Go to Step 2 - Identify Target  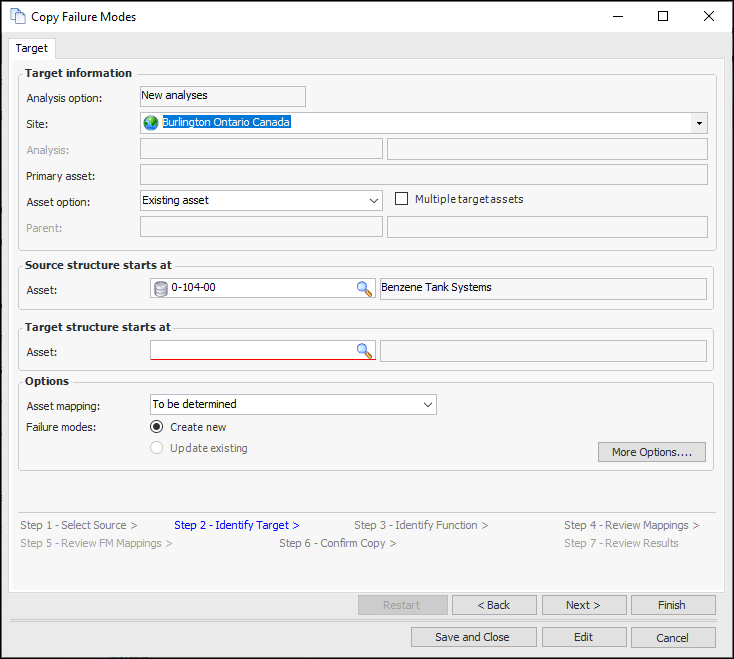click(x=236, y=525)
